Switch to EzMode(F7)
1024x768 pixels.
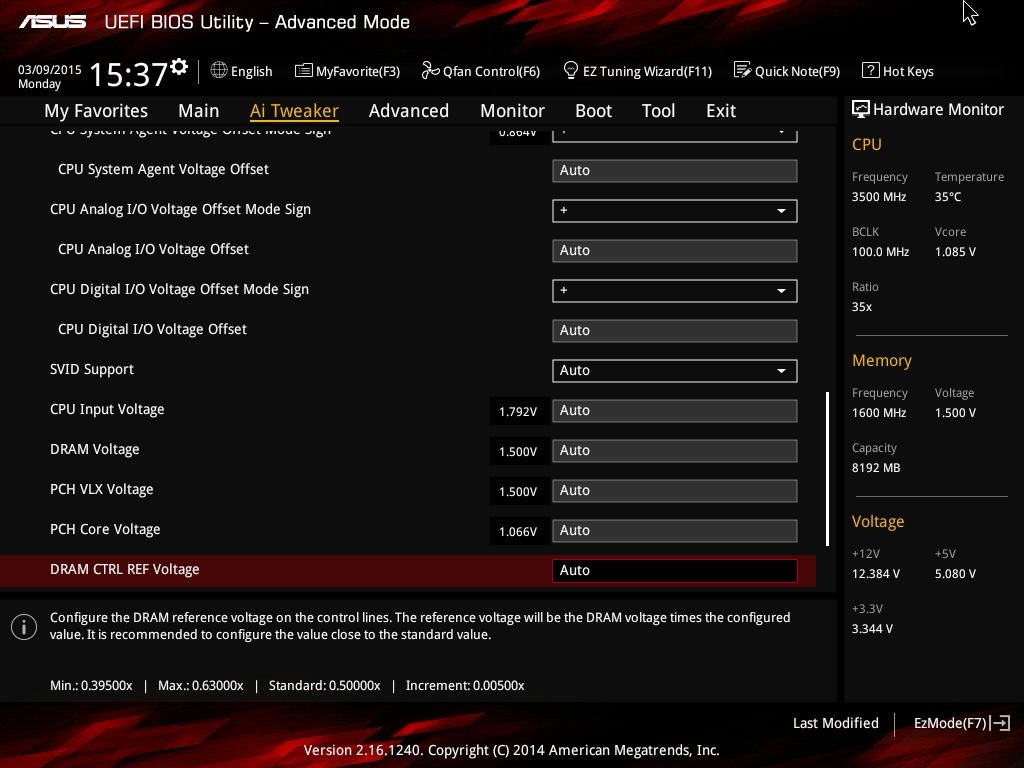[961, 723]
